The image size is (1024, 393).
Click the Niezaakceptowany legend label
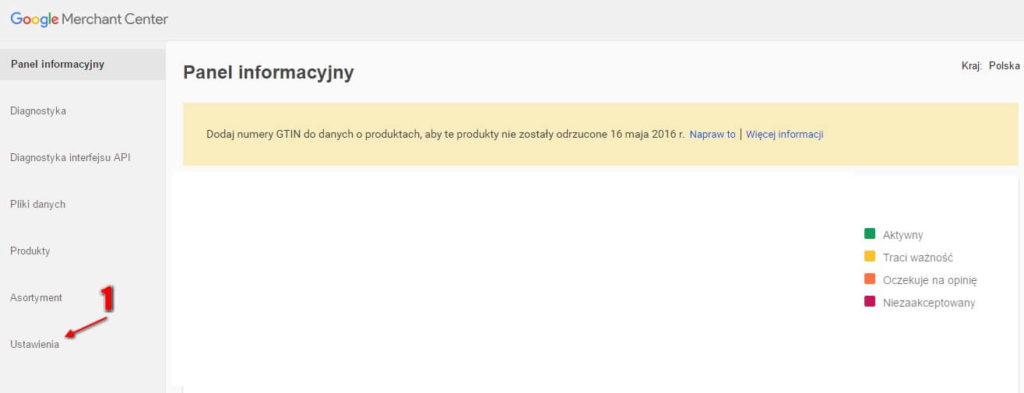[x=929, y=303]
